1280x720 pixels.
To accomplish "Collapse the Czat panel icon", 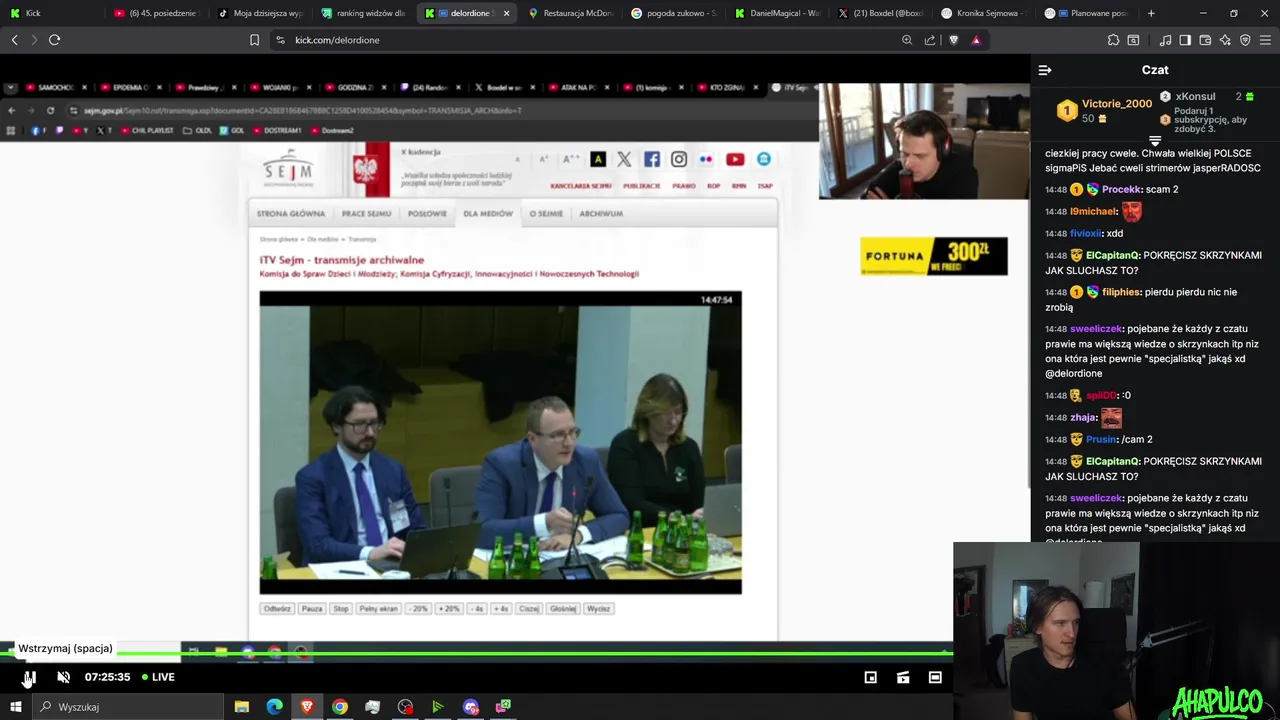I will [x=1045, y=70].
